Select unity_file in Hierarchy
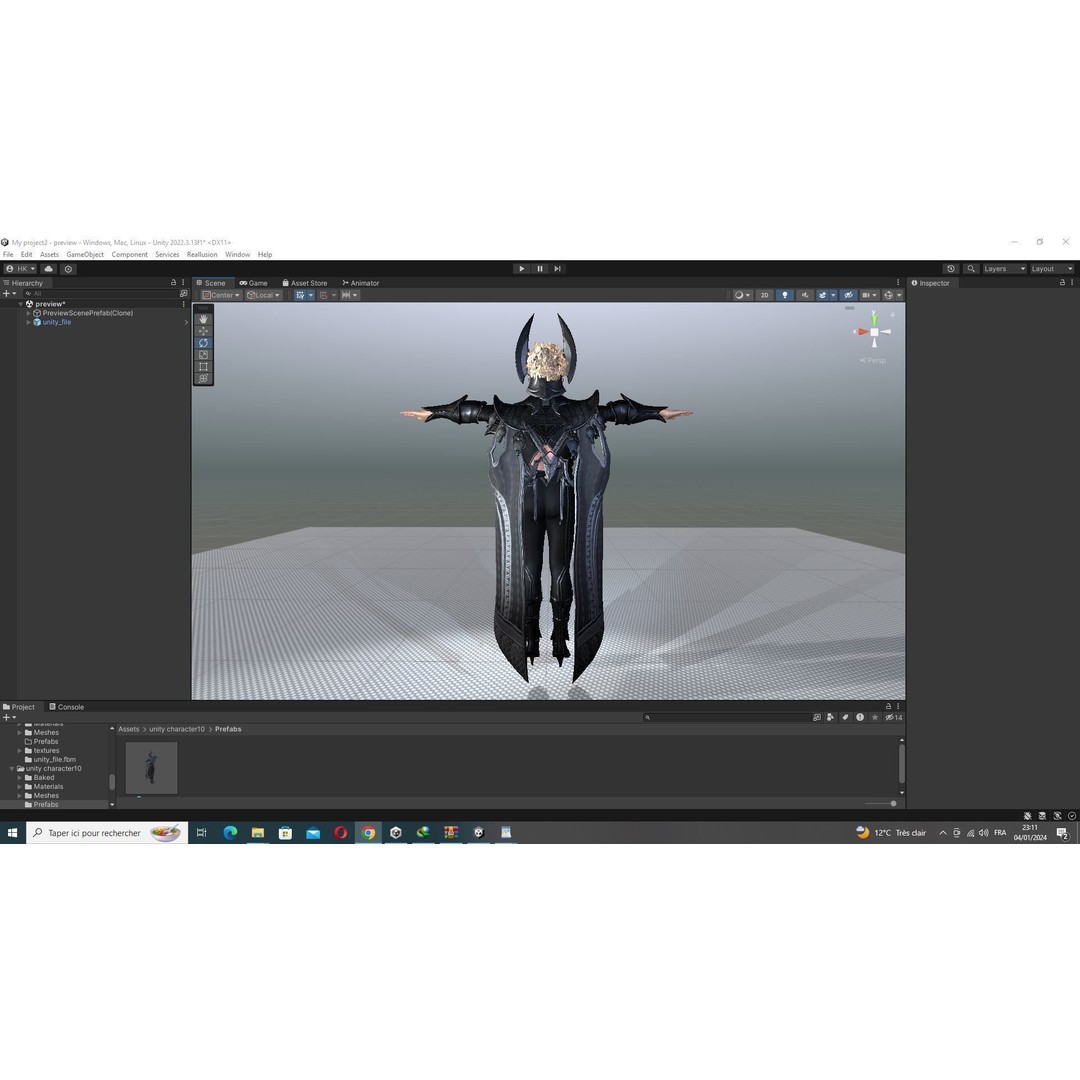This screenshot has width=1080, height=1080. [56, 322]
